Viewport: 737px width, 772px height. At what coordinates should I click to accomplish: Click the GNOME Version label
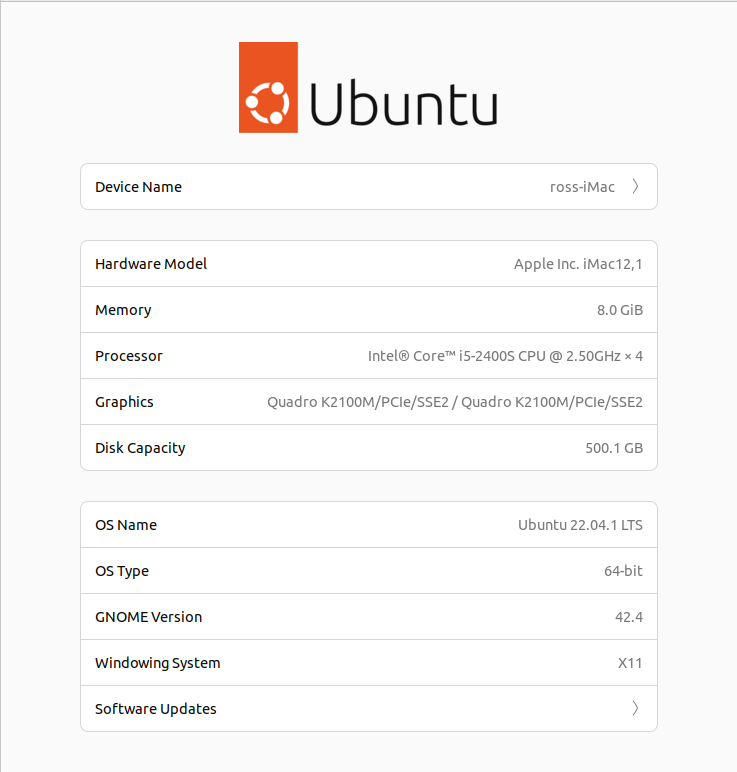tap(148, 617)
